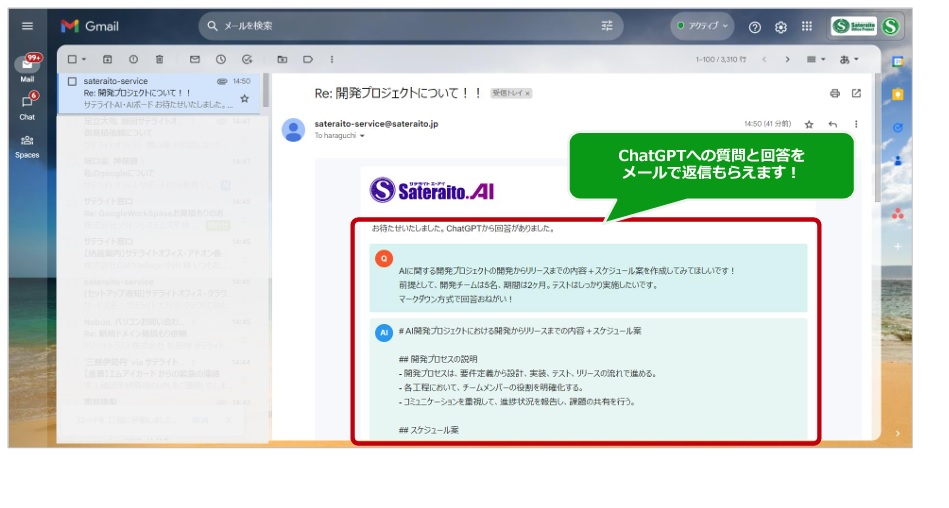Open the あ input tools dropdown
The image size is (949, 508).
(x=849, y=59)
